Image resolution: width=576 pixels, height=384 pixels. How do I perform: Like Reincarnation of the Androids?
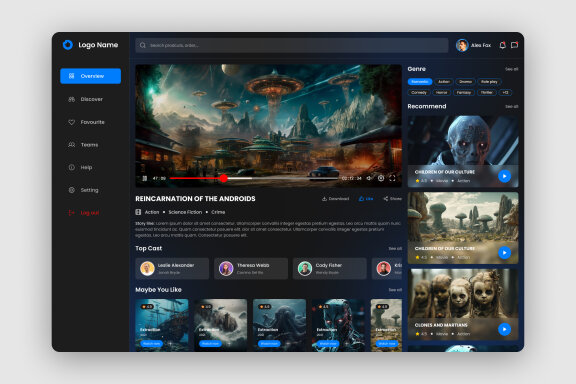366,199
